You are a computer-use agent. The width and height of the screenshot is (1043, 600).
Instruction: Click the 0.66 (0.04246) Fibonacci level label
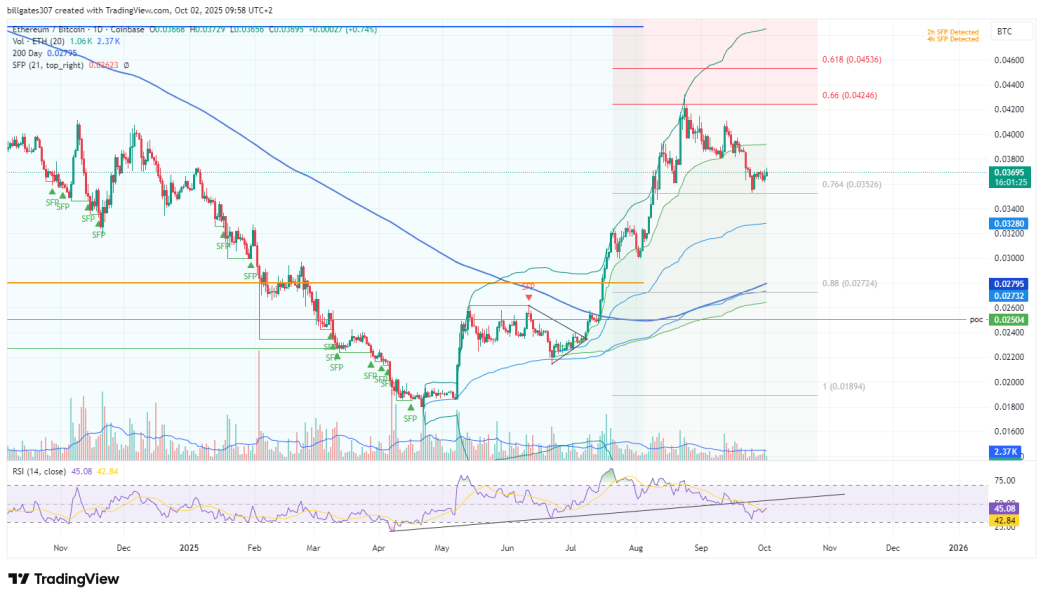(x=849, y=95)
